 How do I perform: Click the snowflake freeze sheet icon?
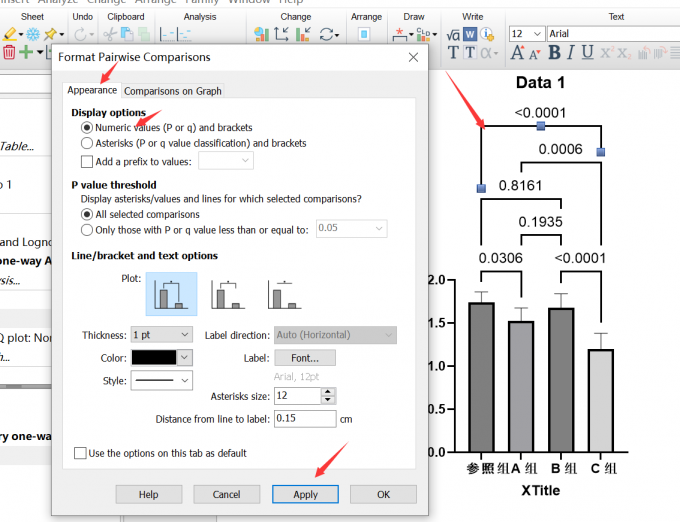(33, 34)
